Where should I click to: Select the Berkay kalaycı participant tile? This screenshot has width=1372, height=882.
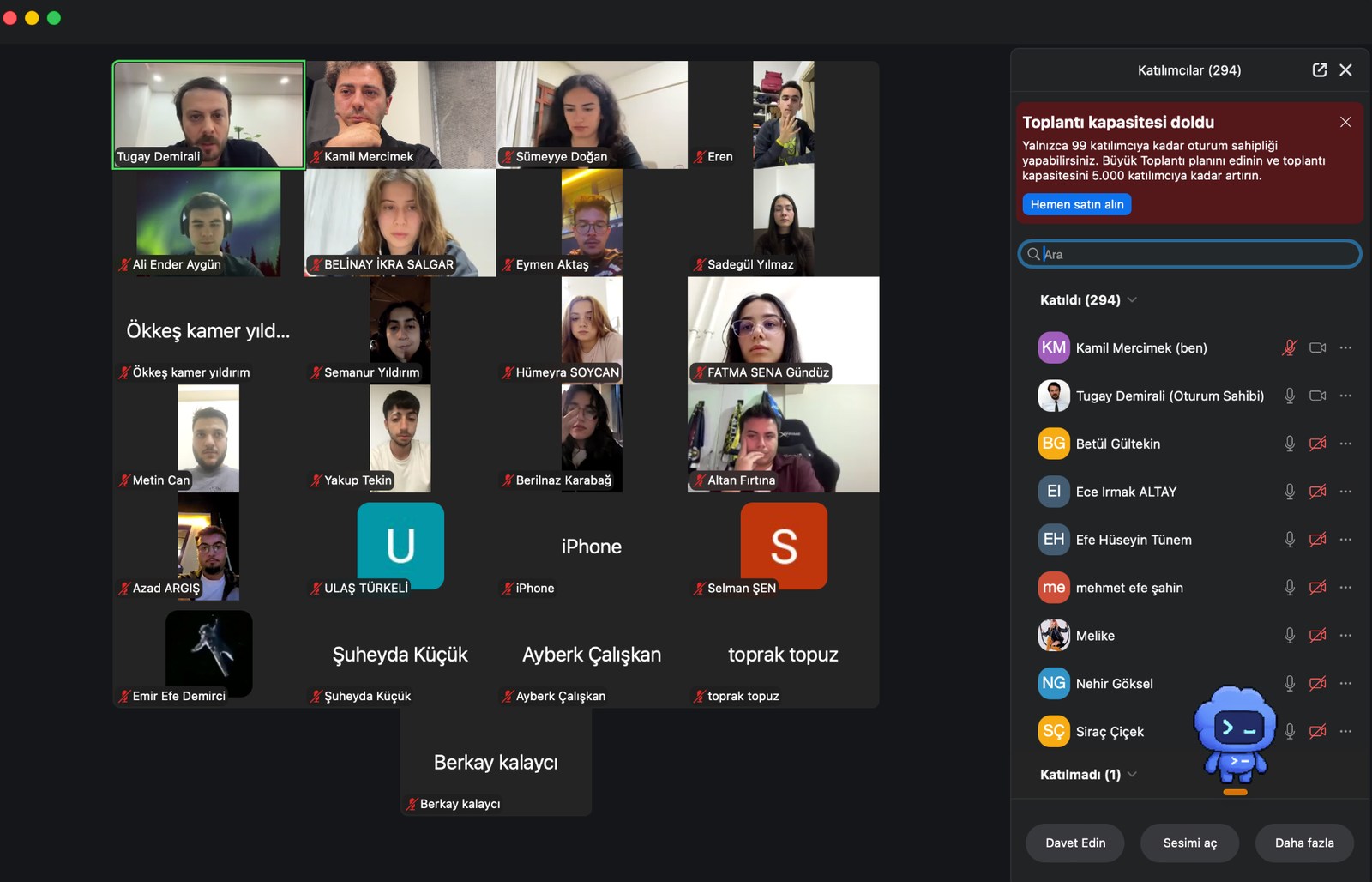click(496, 762)
